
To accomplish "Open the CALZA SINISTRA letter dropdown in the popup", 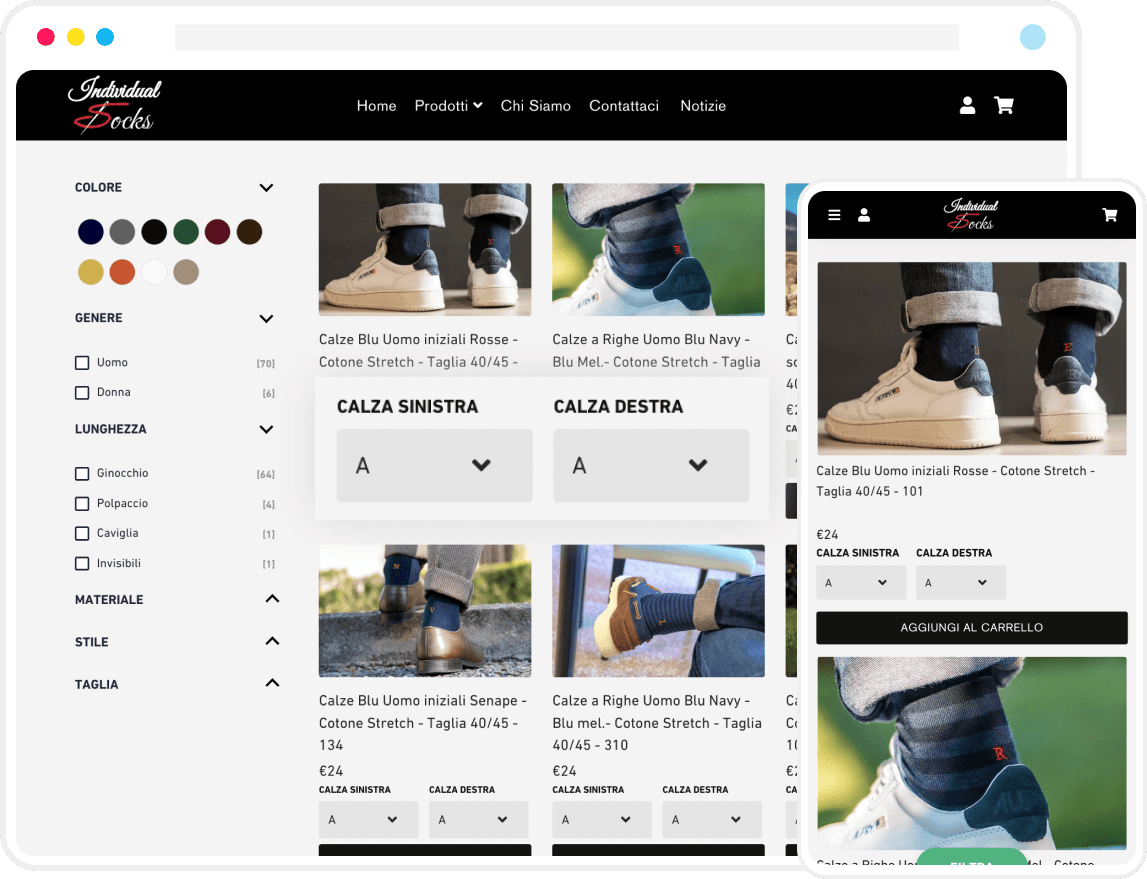I will click(434, 465).
